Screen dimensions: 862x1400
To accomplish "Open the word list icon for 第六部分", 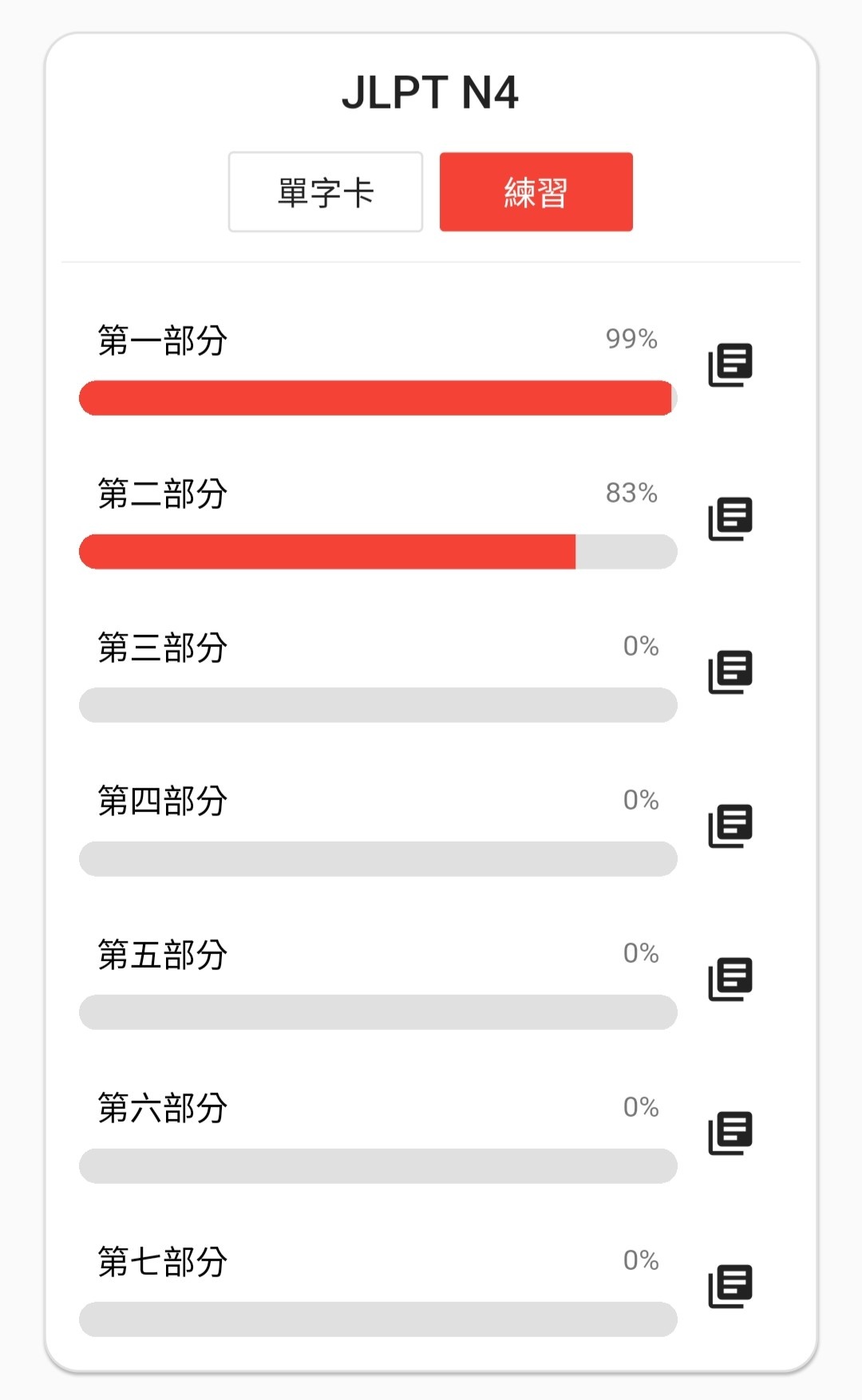I will click(730, 1133).
